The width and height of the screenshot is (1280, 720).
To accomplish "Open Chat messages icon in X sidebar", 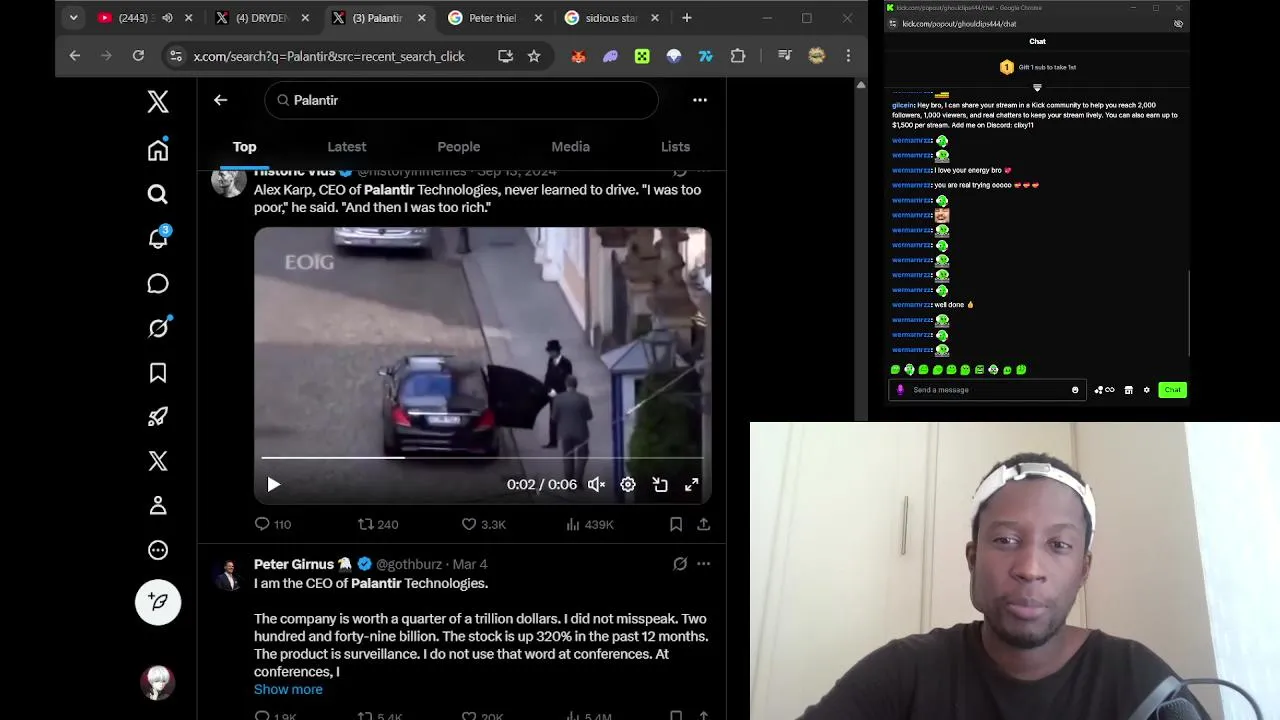I will (158, 284).
